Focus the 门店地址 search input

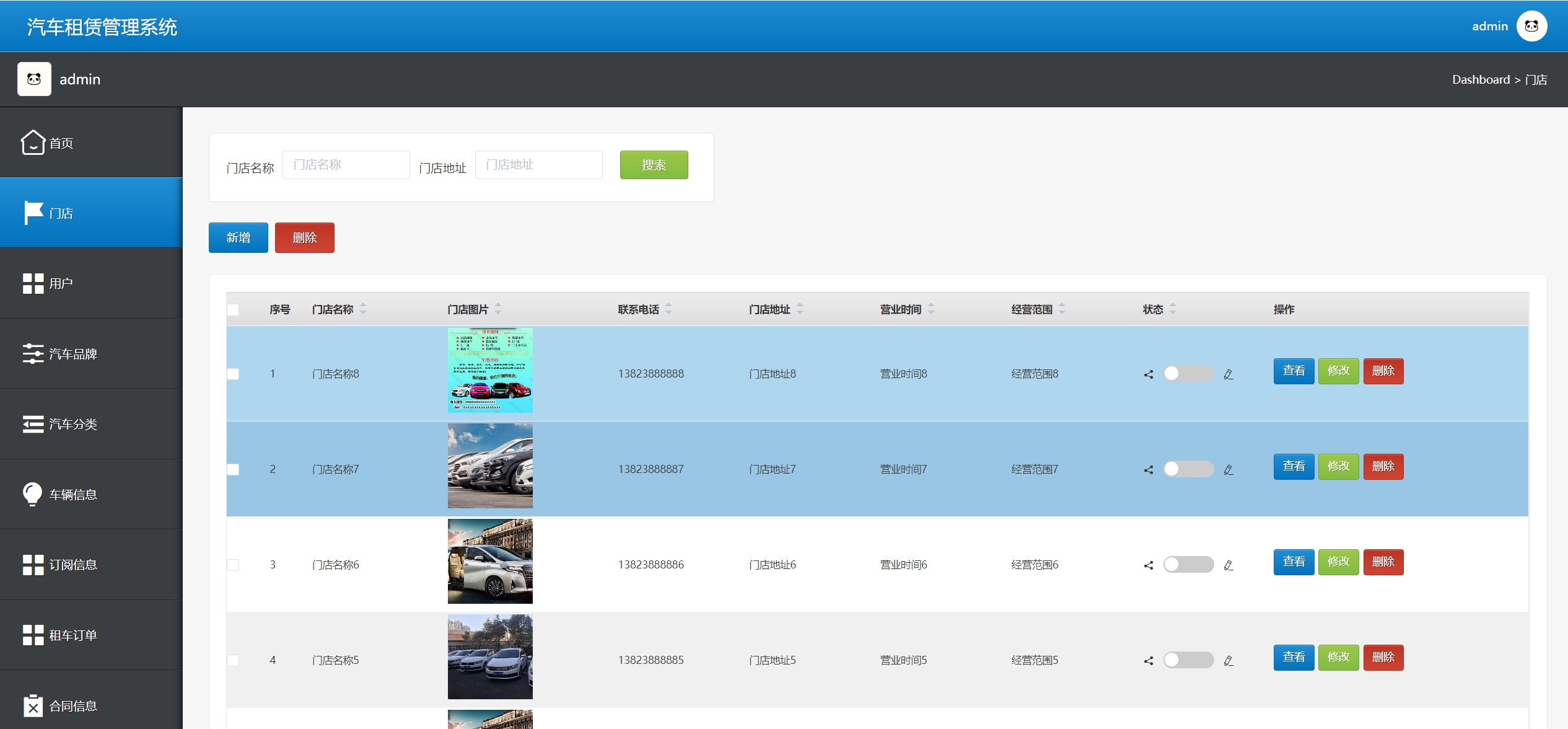[539, 165]
